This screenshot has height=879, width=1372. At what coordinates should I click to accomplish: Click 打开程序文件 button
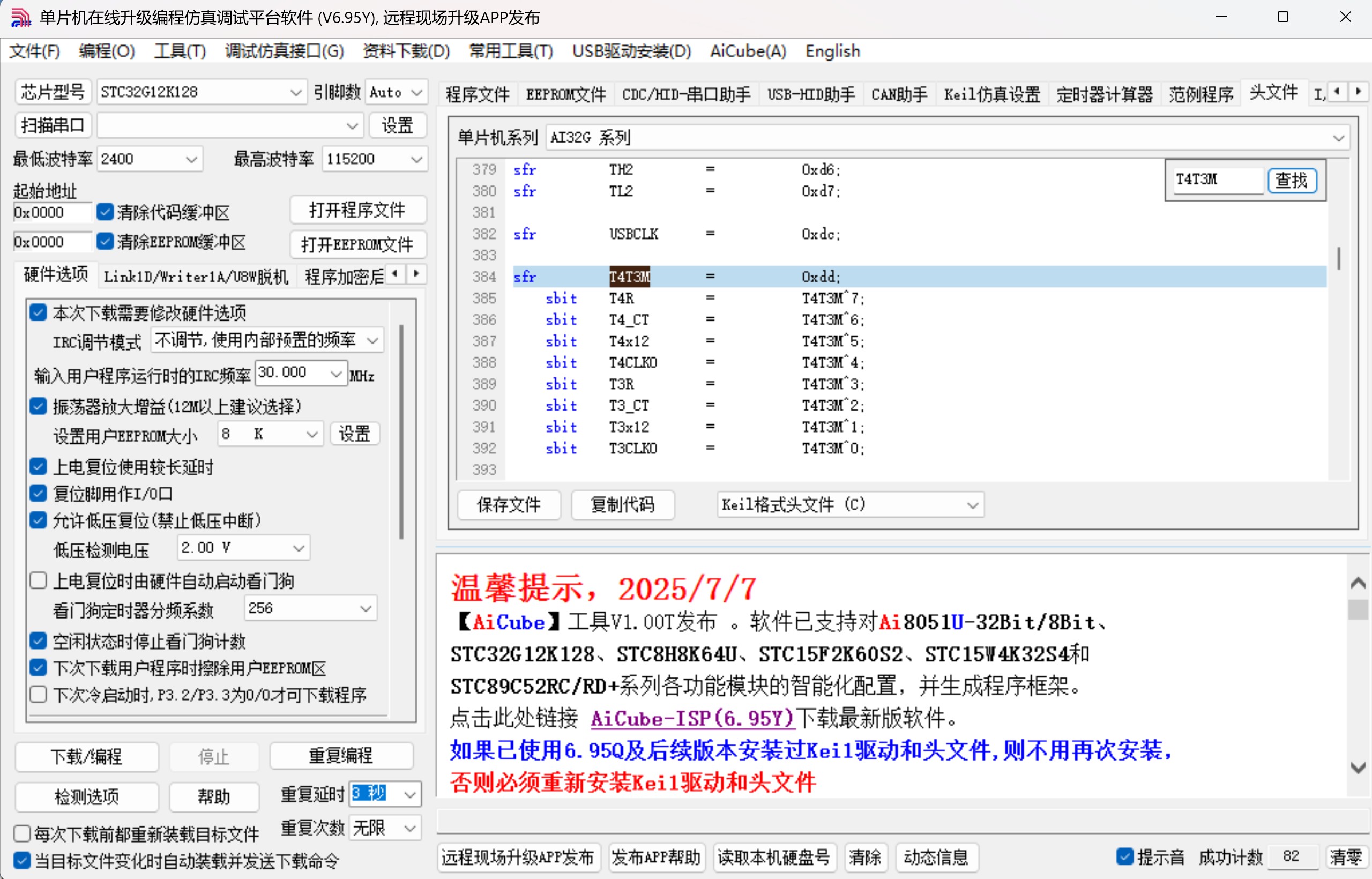point(357,210)
